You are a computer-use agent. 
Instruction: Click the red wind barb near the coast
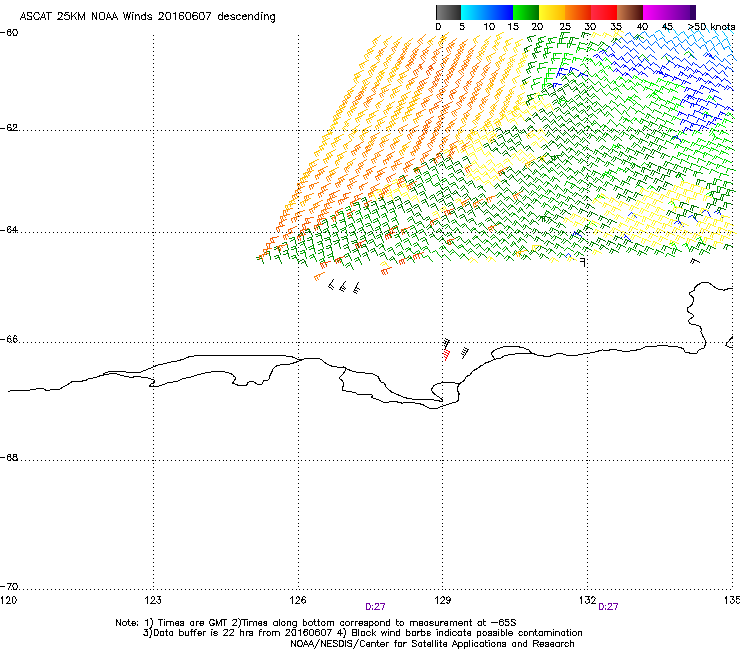point(446,355)
